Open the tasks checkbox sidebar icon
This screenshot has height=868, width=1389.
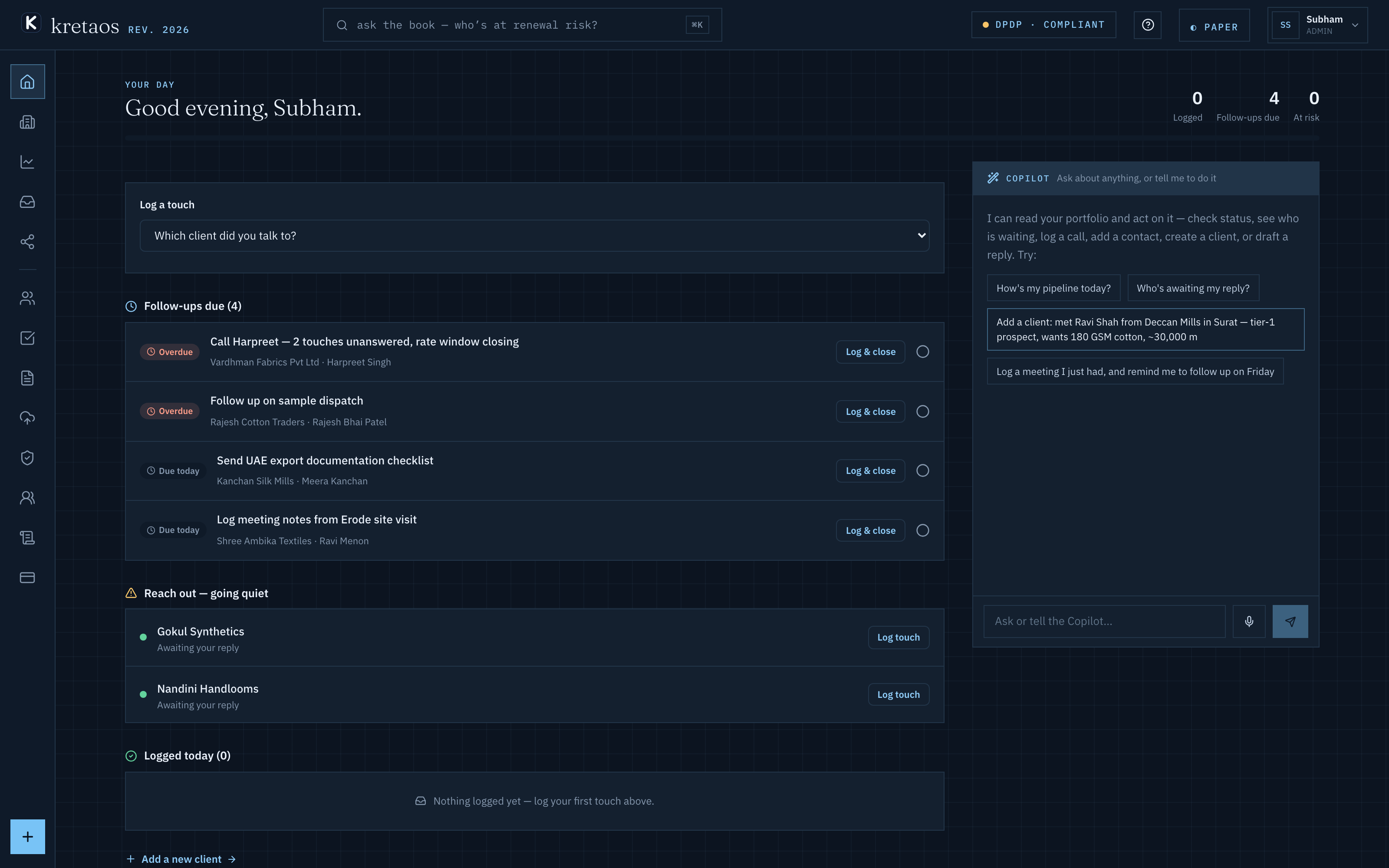point(27,338)
